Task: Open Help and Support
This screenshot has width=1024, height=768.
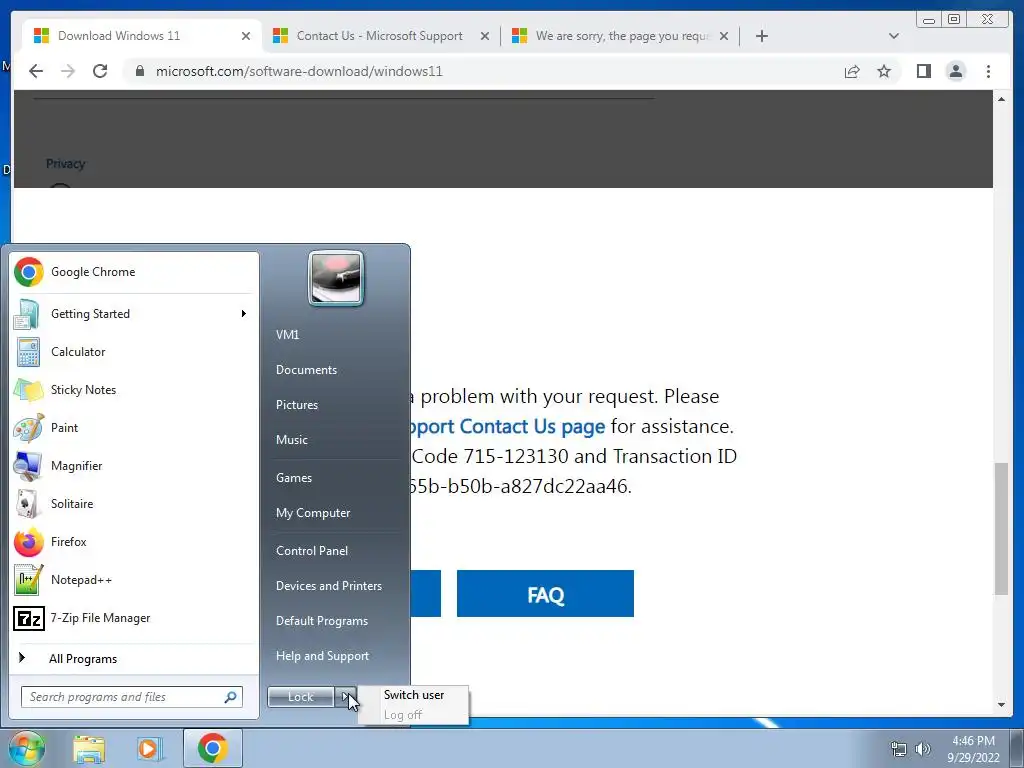Action: (x=323, y=656)
